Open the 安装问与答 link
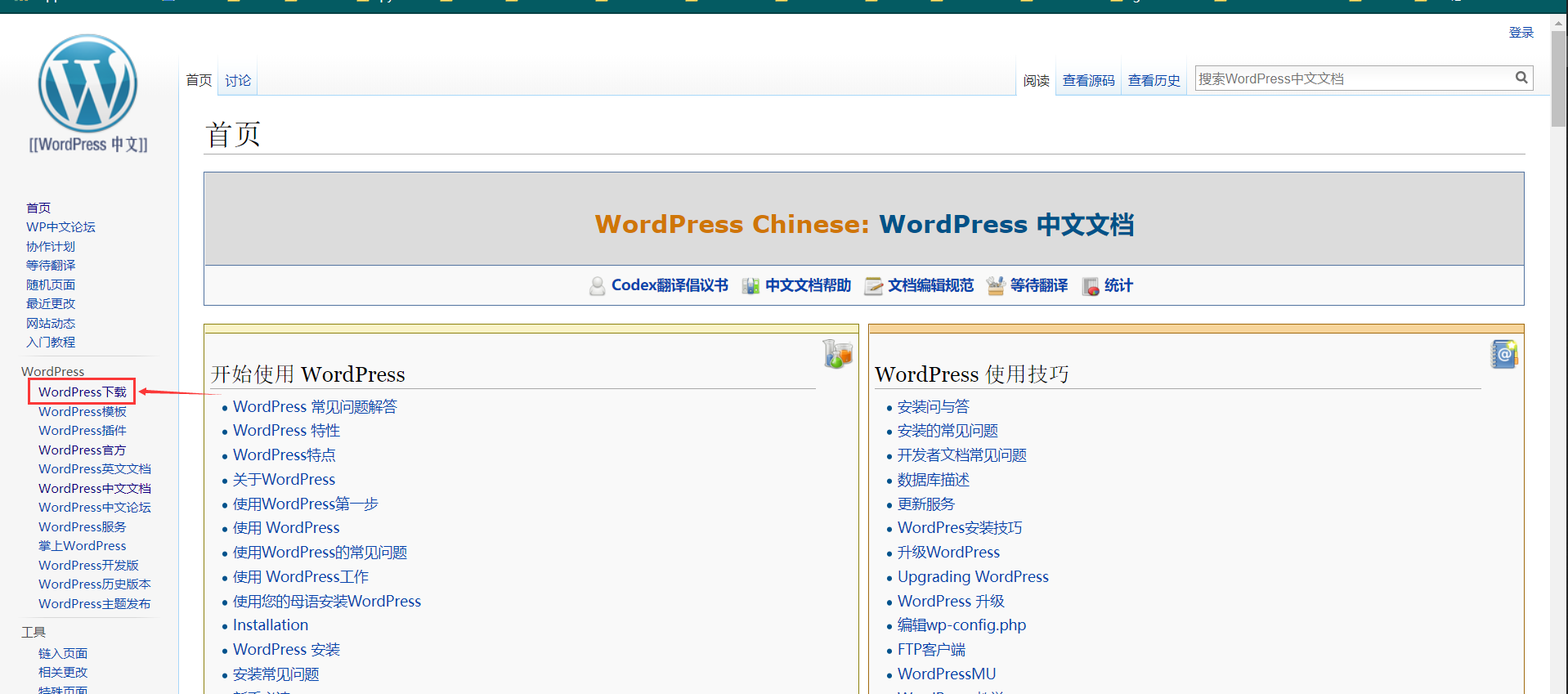This screenshot has width=1568, height=694. (933, 406)
